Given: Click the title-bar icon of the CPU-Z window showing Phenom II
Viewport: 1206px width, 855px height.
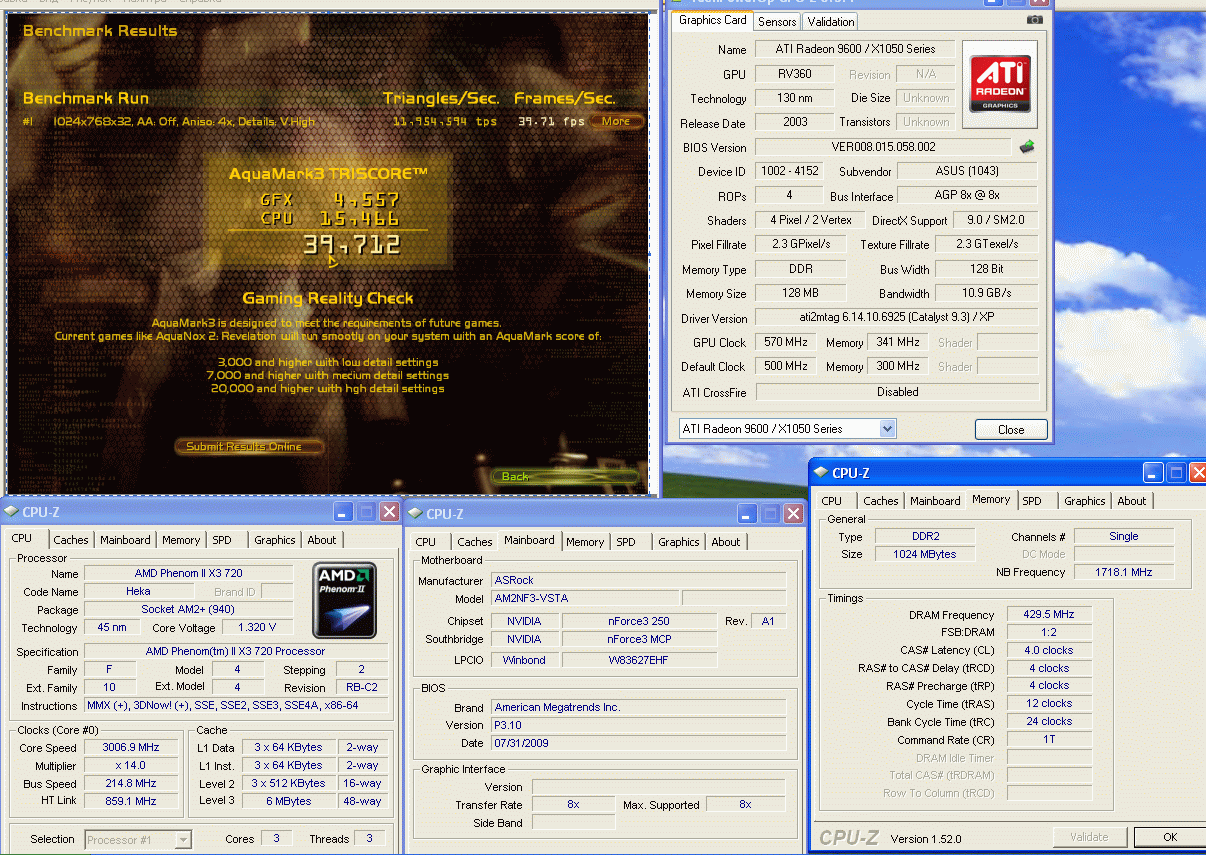Looking at the screenshot, I should tap(12, 512).
